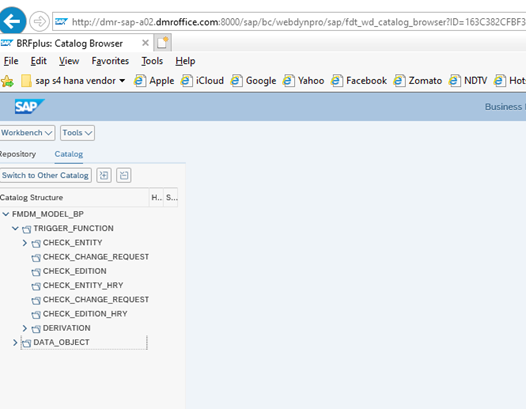
Task: Open the File menu
Action: [x=11, y=61]
